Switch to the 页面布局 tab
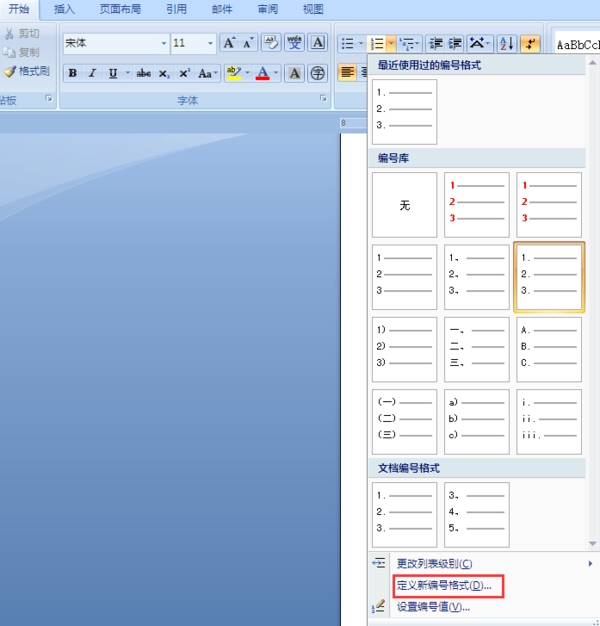This screenshot has height=626, width=600. tap(120, 9)
